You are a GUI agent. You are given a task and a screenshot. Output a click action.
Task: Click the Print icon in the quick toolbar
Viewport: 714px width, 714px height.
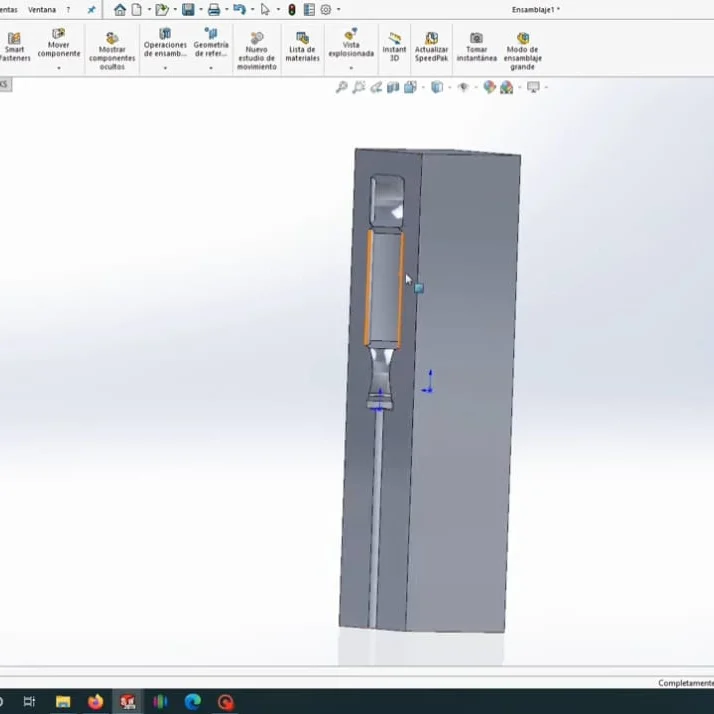[214, 10]
